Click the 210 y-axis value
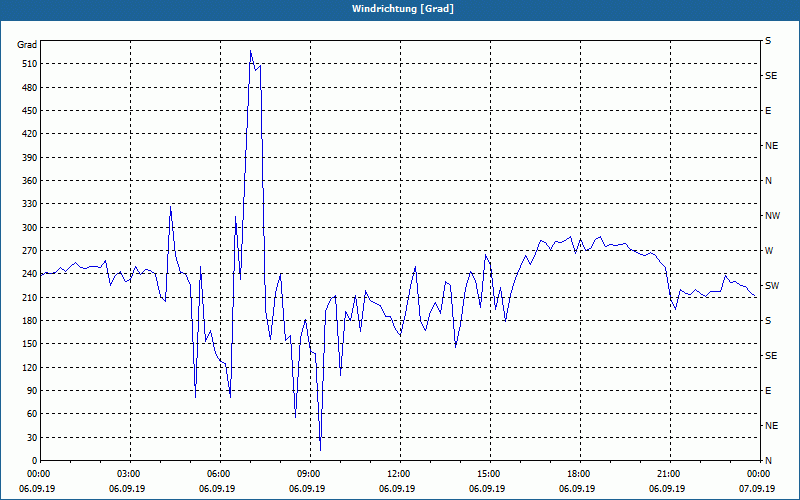 (x=30, y=297)
